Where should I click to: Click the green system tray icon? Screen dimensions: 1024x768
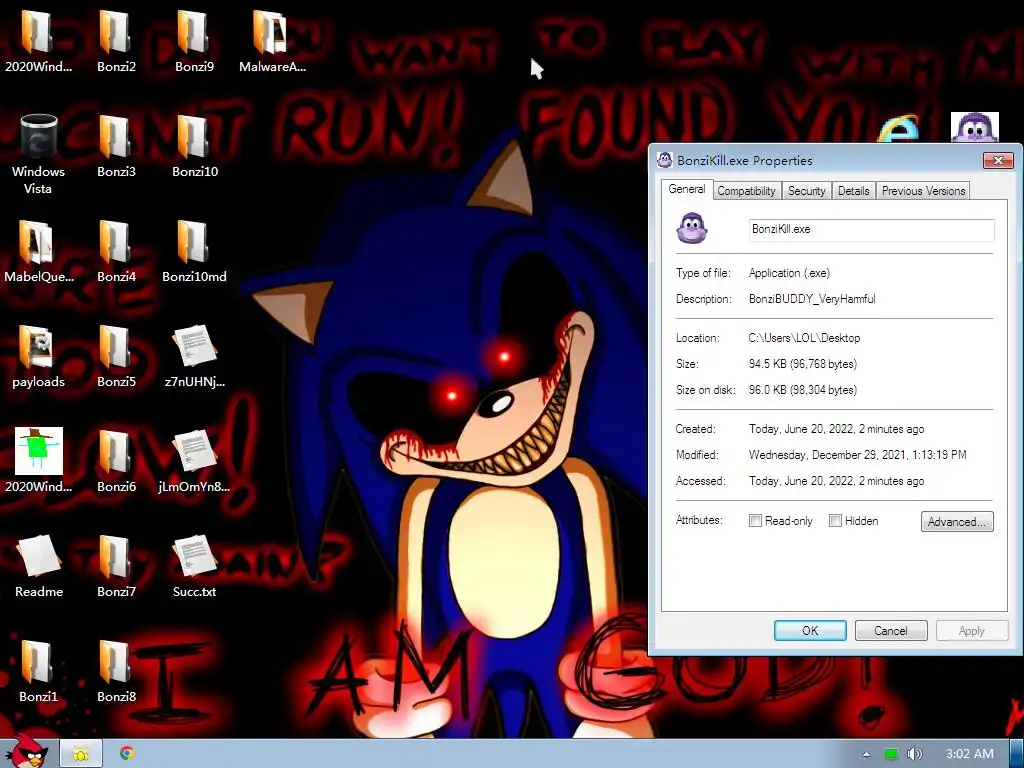tap(891, 754)
